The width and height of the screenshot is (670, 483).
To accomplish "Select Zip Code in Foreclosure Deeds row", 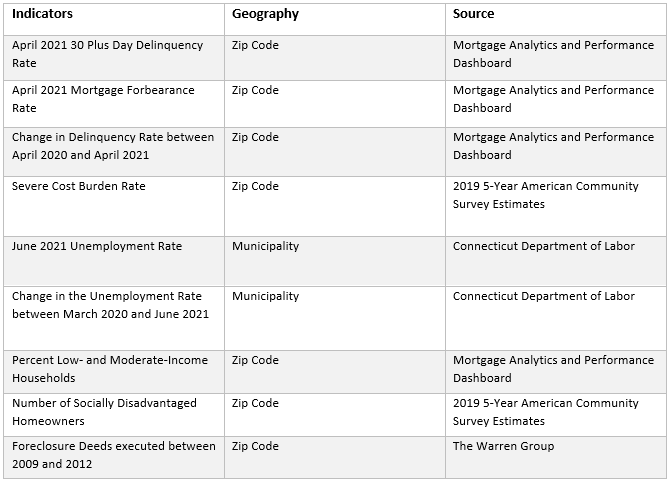I will [x=255, y=446].
